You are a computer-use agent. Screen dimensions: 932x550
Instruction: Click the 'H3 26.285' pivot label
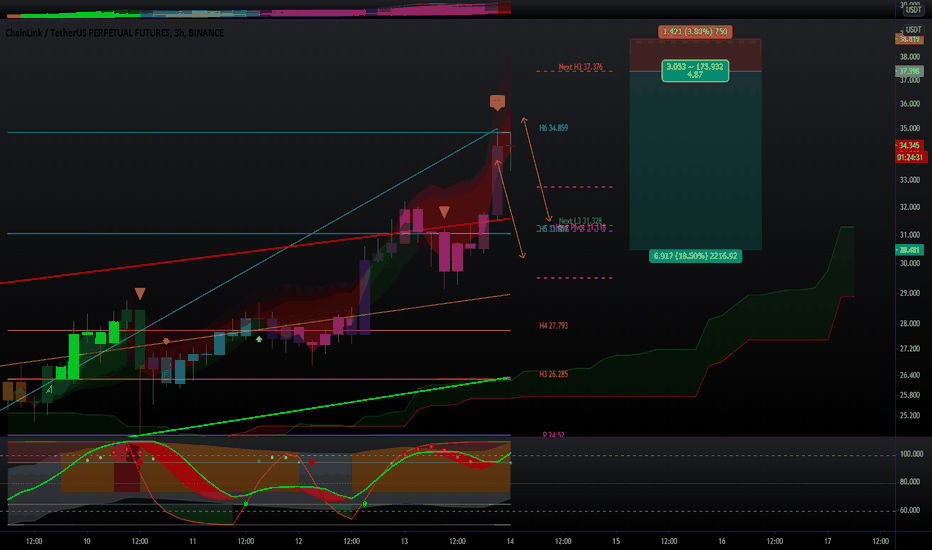pos(553,375)
